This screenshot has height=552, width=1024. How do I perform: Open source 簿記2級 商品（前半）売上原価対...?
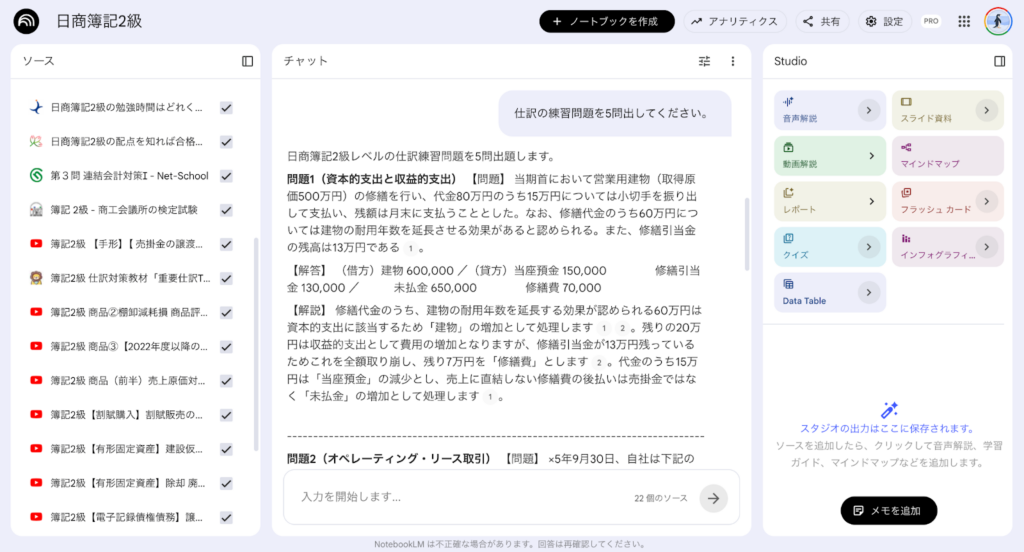(x=127, y=381)
